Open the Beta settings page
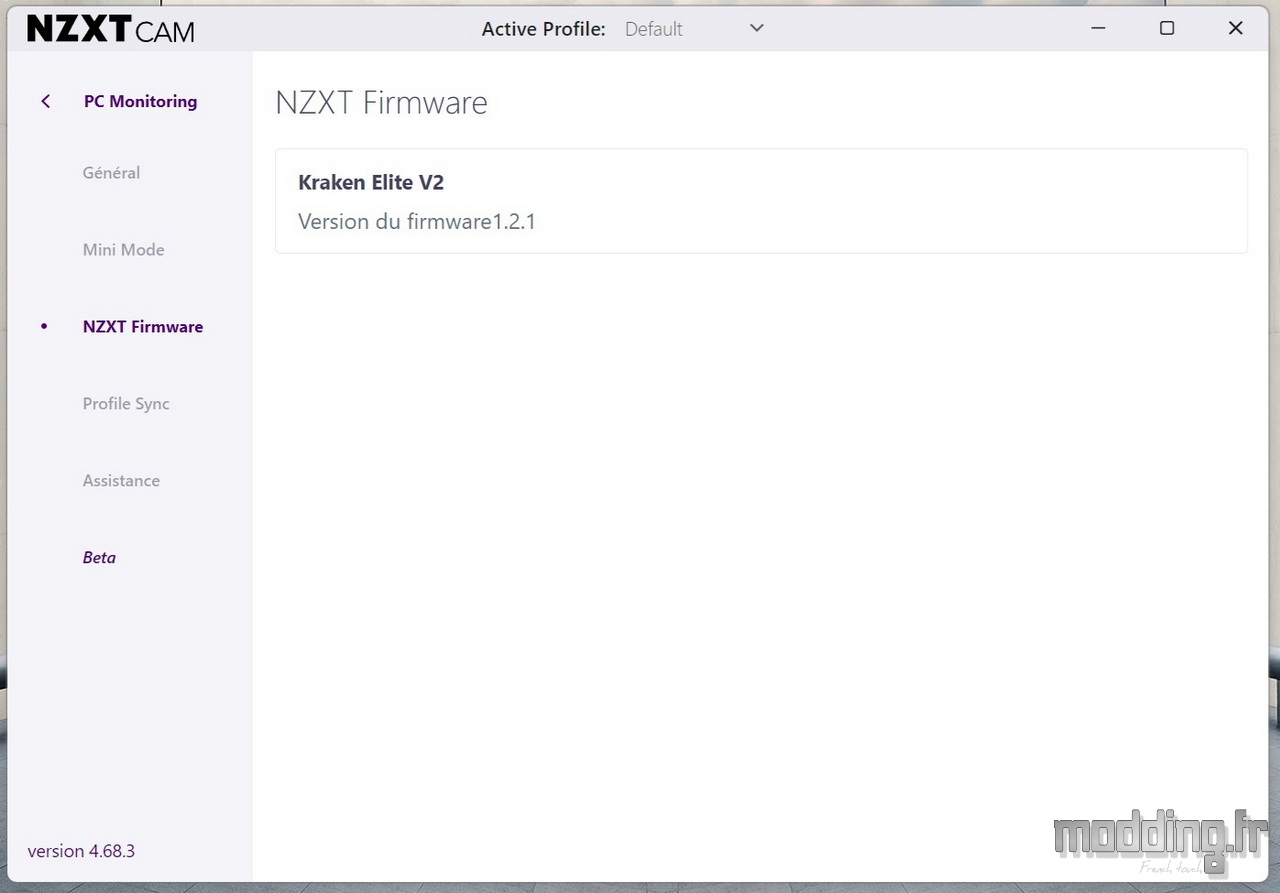The image size is (1280, 893). tap(99, 558)
